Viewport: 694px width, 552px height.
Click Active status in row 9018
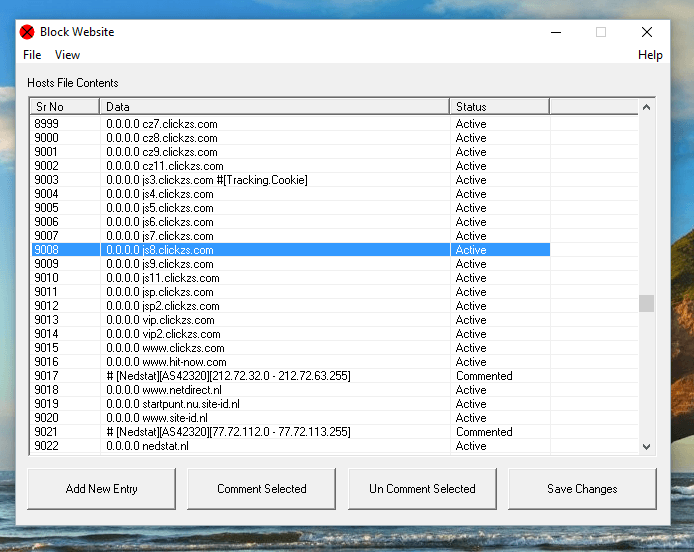[x=471, y=390]
